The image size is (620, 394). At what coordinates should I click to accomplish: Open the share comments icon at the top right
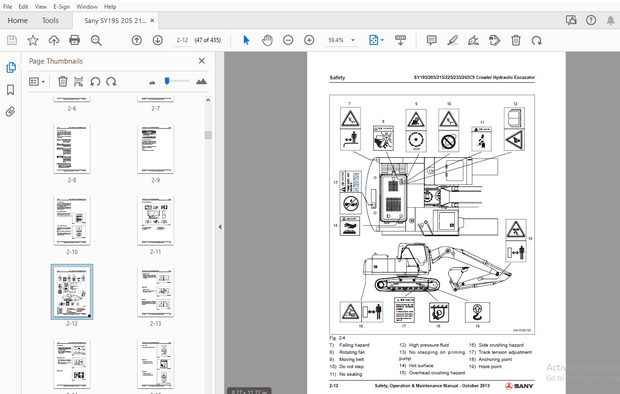tap(571, 20)
